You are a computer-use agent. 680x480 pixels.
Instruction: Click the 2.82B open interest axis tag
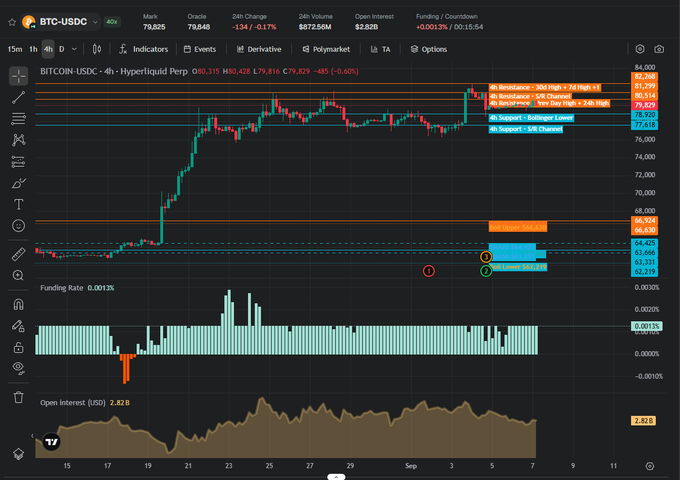(644, 421)
